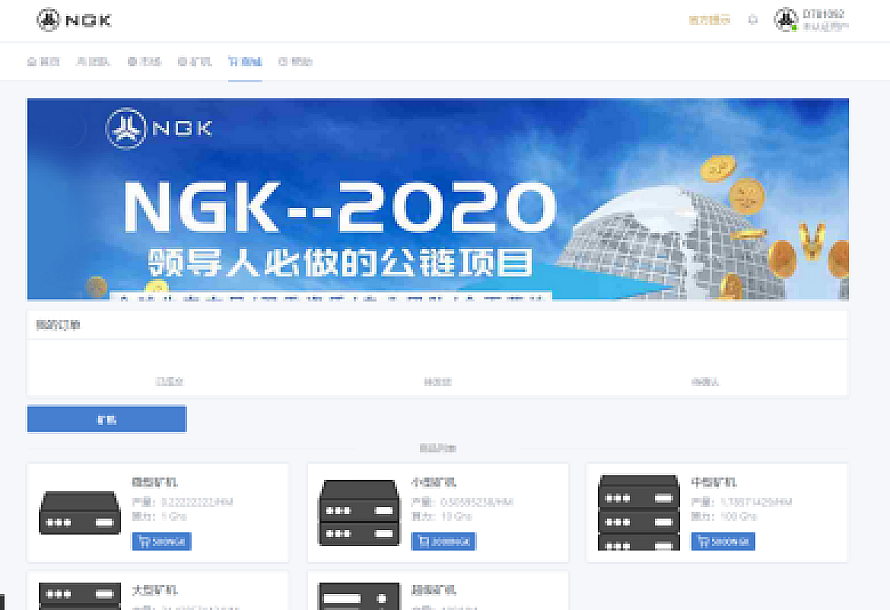Go to the home tab with house icon

[x=43, y=61]
